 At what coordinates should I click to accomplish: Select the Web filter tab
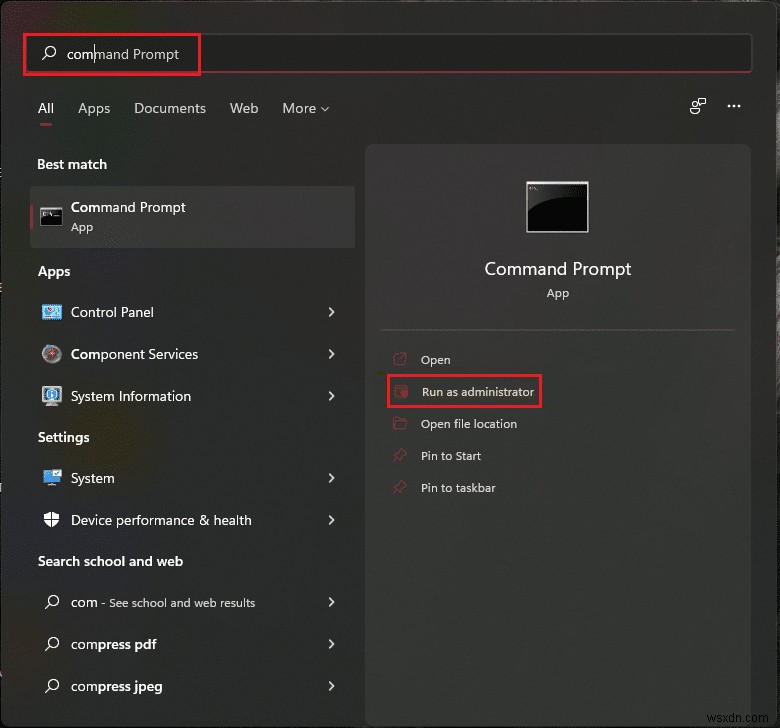point(244,108)
